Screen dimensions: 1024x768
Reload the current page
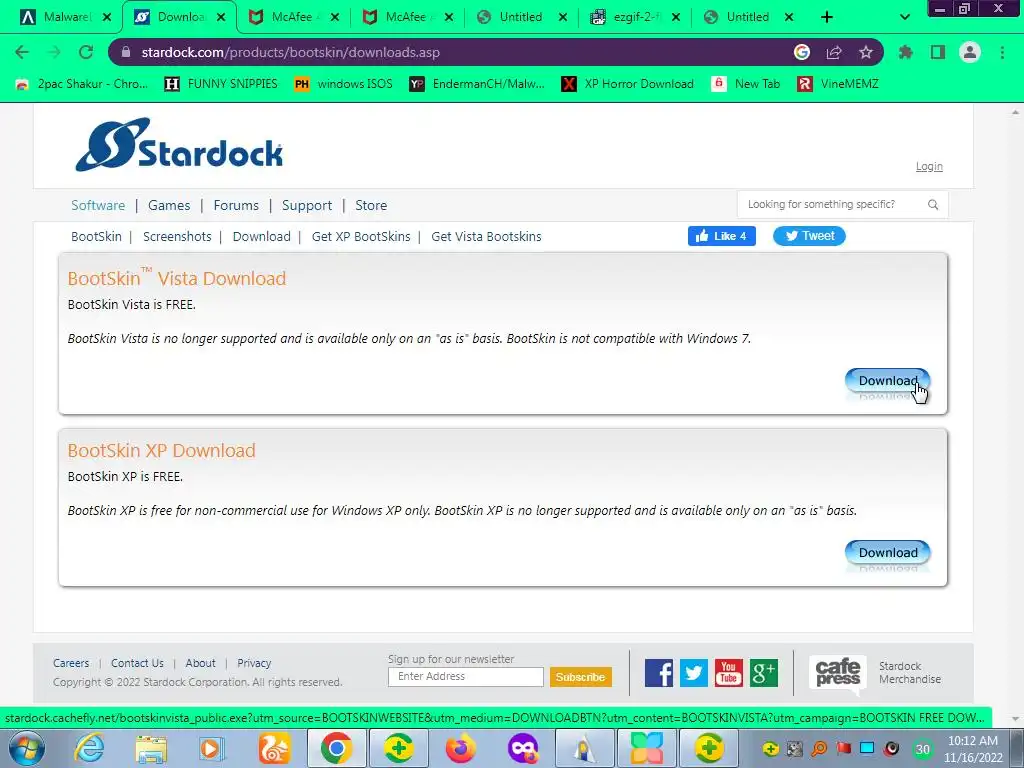(x=86, y=52)
